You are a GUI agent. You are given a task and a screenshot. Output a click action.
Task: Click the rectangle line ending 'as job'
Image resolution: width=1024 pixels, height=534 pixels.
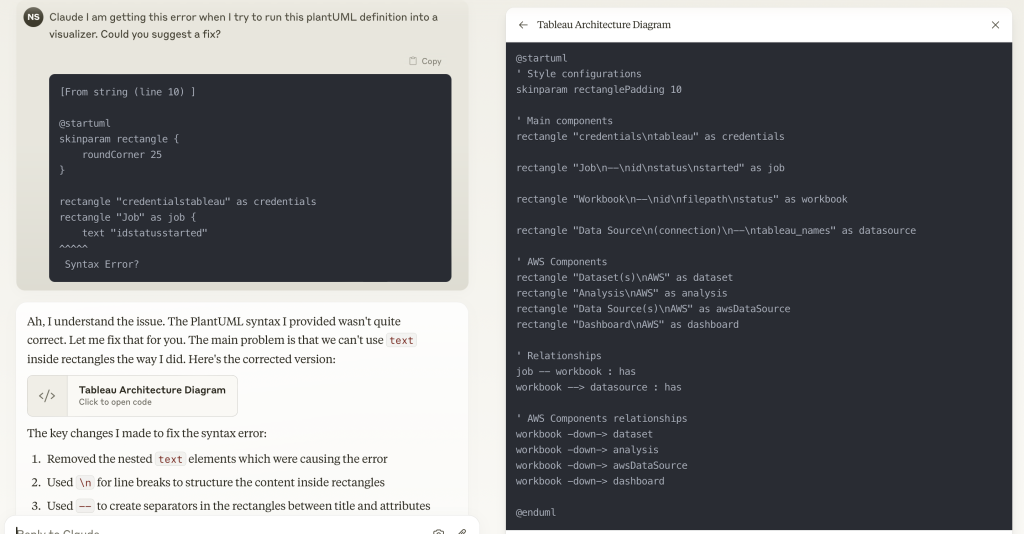(650, 168)
